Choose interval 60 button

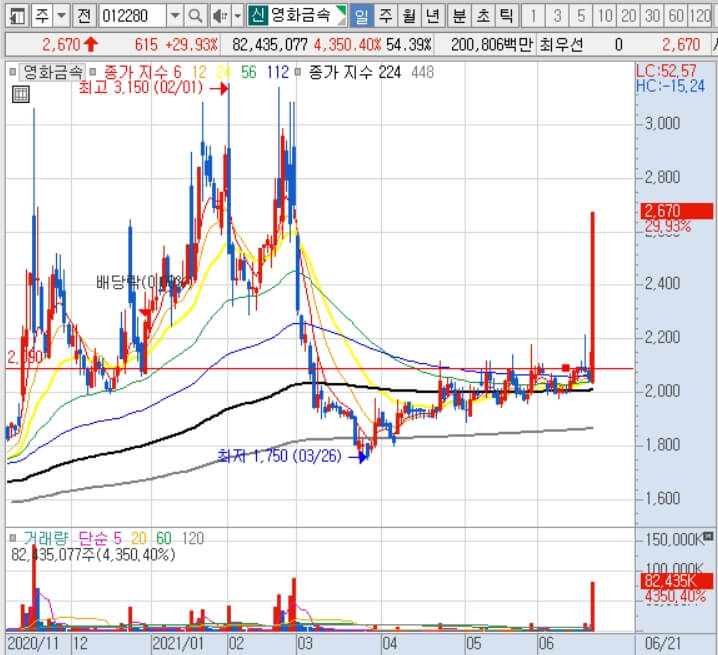click(x=676, y=16)
